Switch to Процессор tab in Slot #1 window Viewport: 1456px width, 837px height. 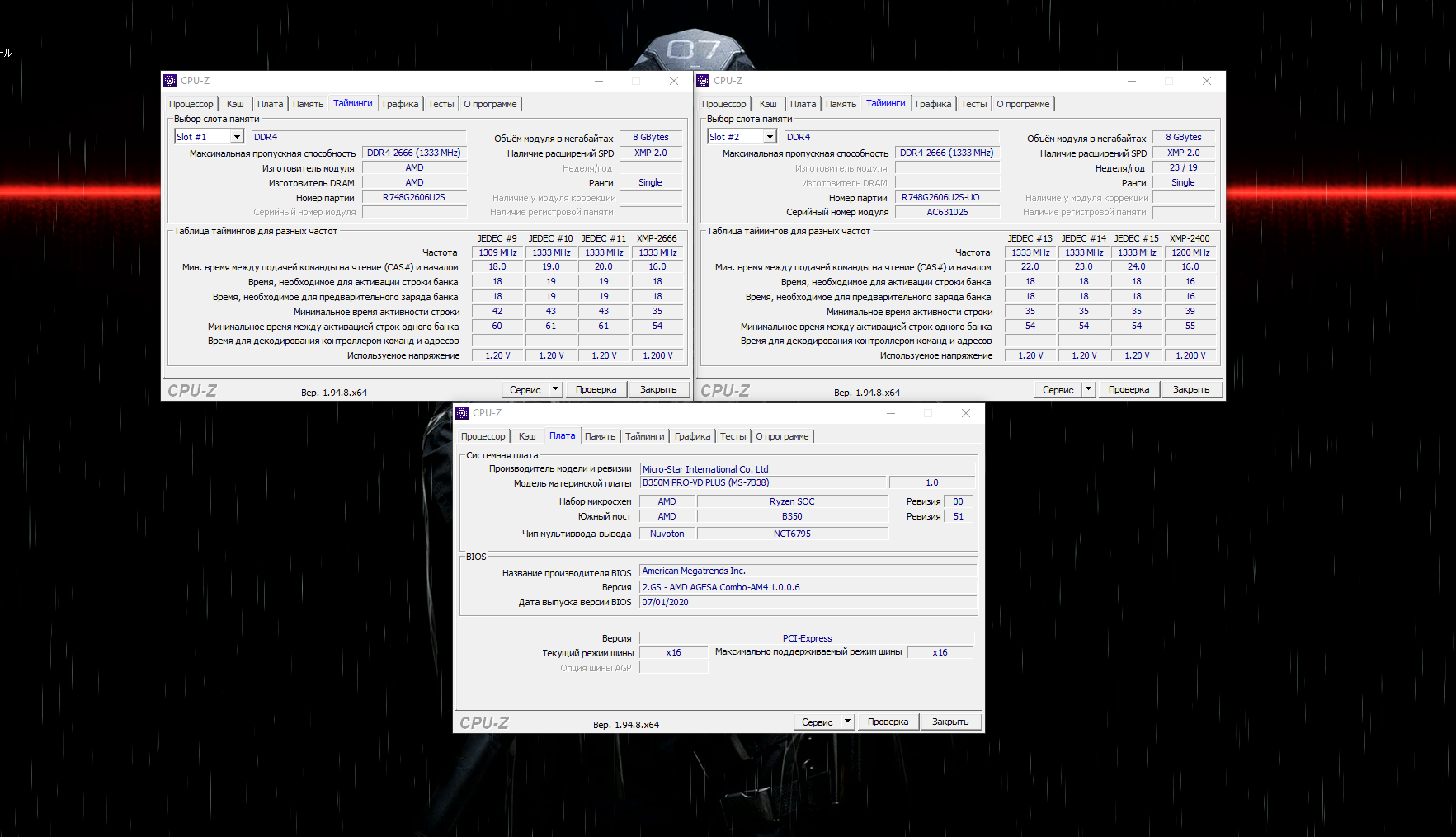coord(191,104)
